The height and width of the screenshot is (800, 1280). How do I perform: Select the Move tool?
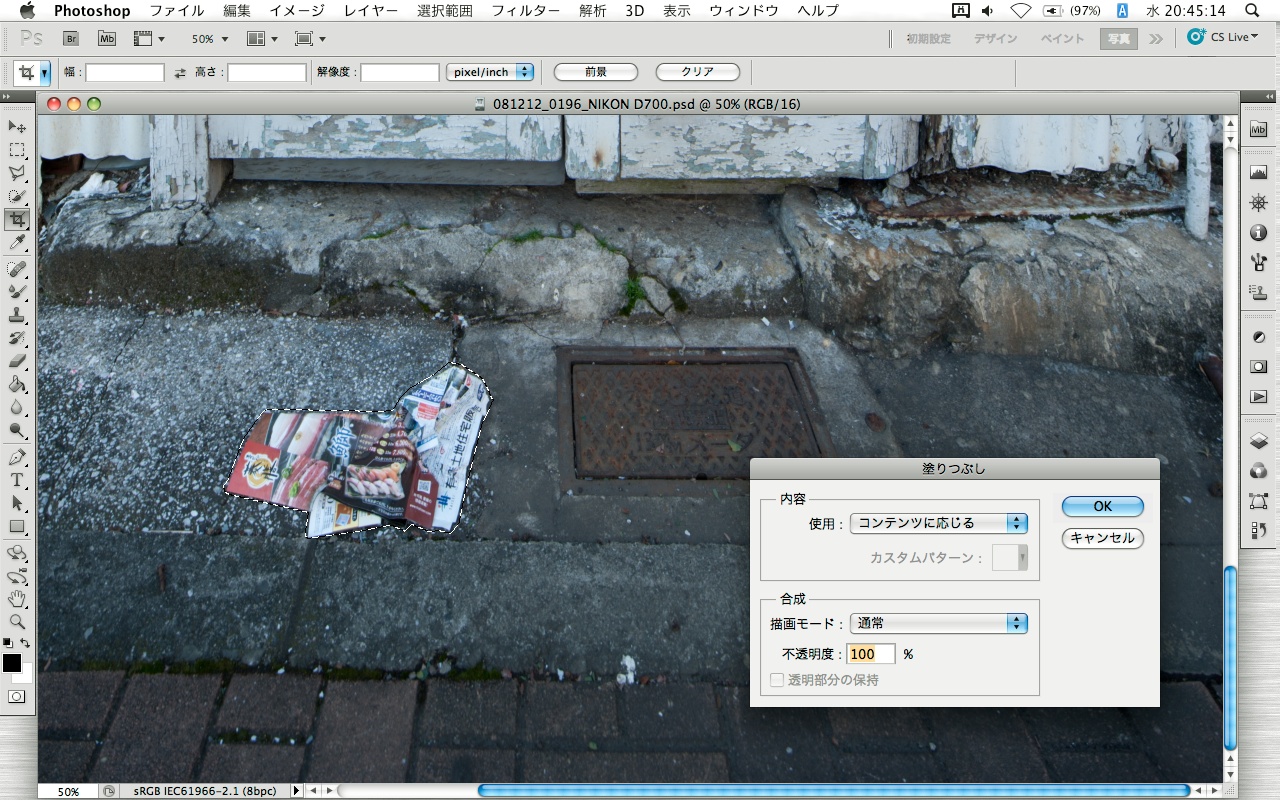pos(18,127)
